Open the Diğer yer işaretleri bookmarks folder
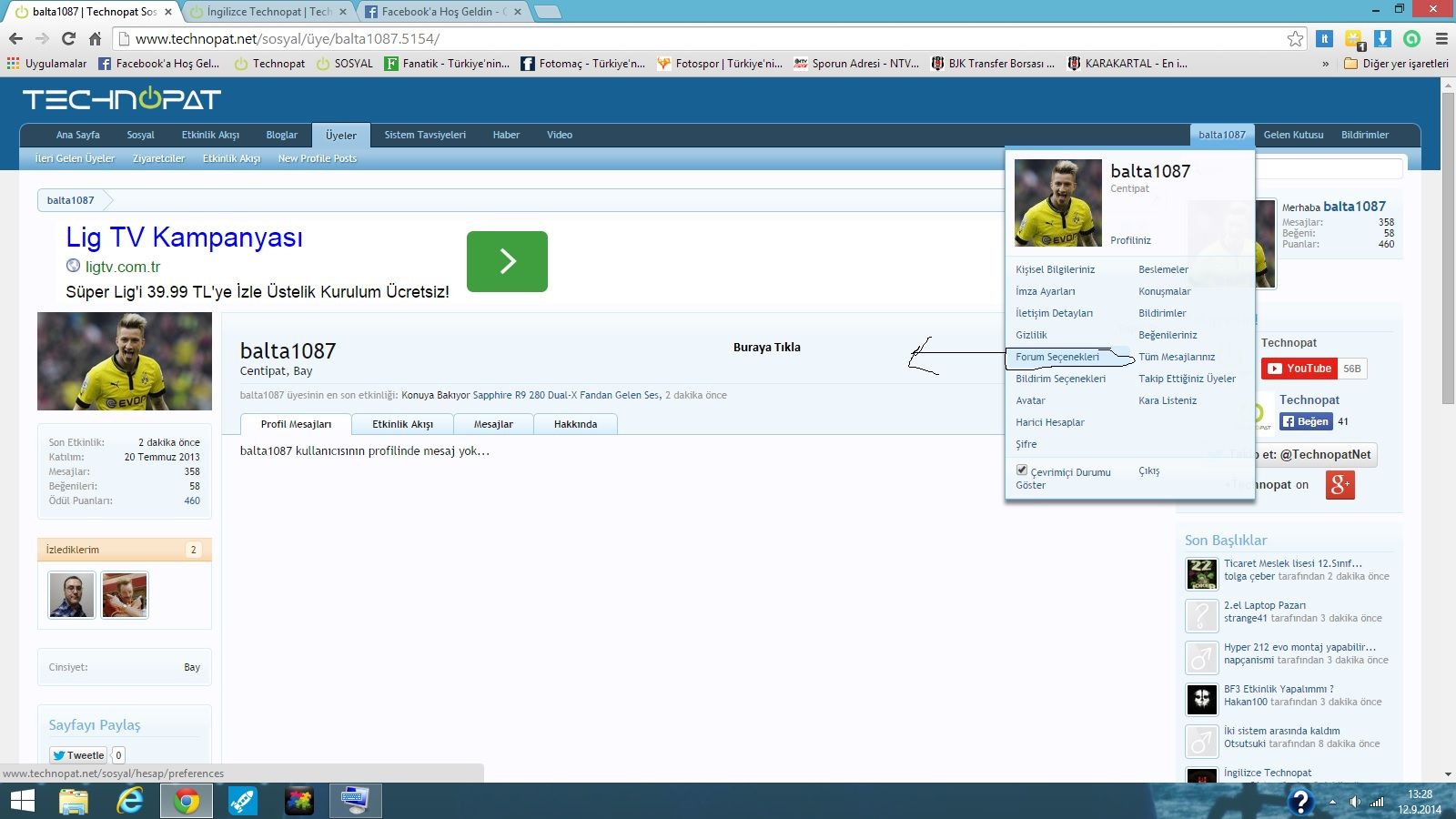 click(1396, 64)
